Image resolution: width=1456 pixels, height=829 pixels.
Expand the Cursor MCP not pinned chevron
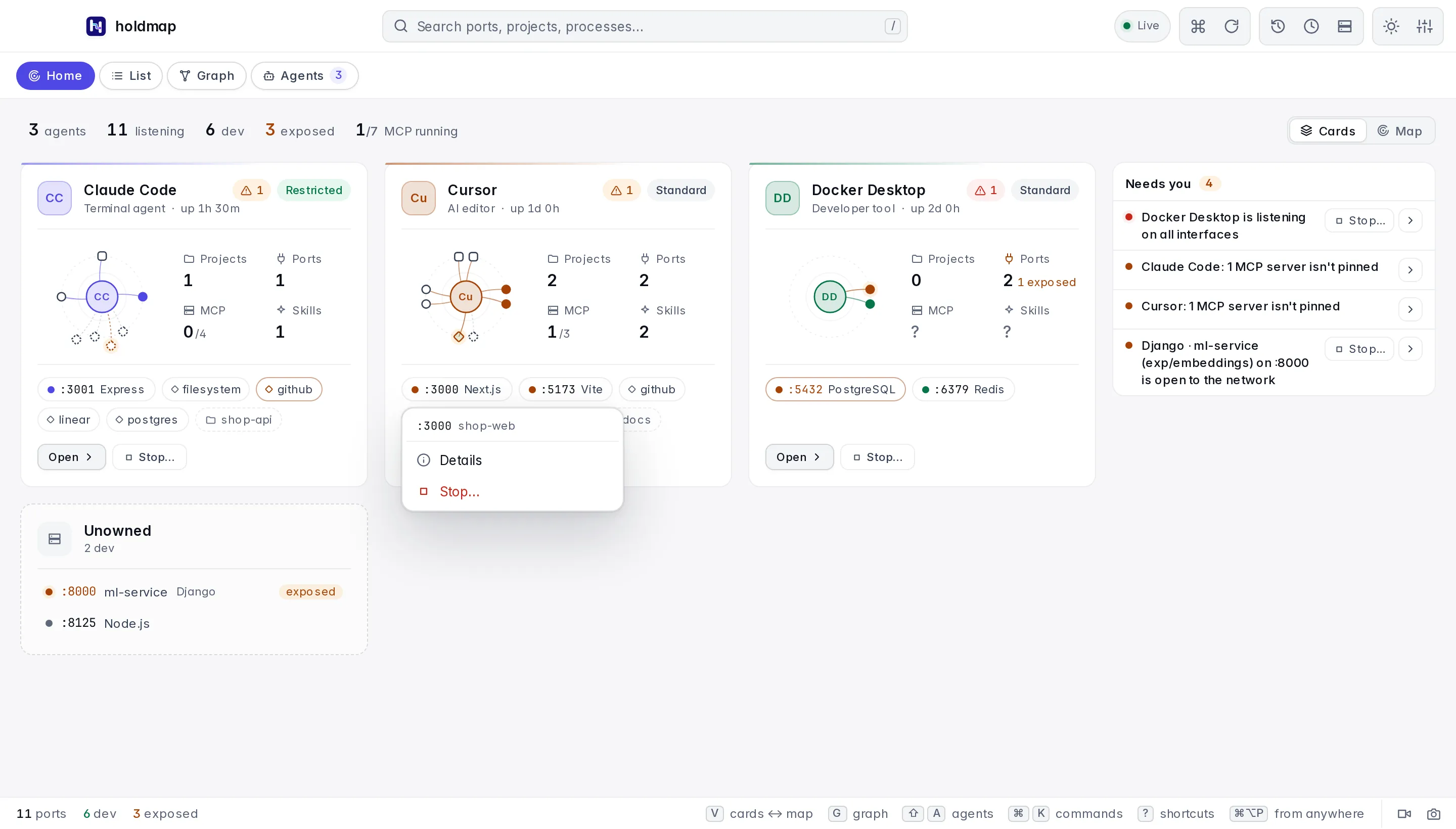coord(1410,310)
